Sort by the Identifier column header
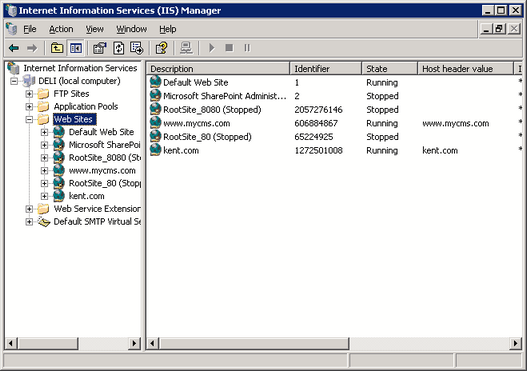The width and height of the screenshot is (527, 371). (x=325, y=69)
